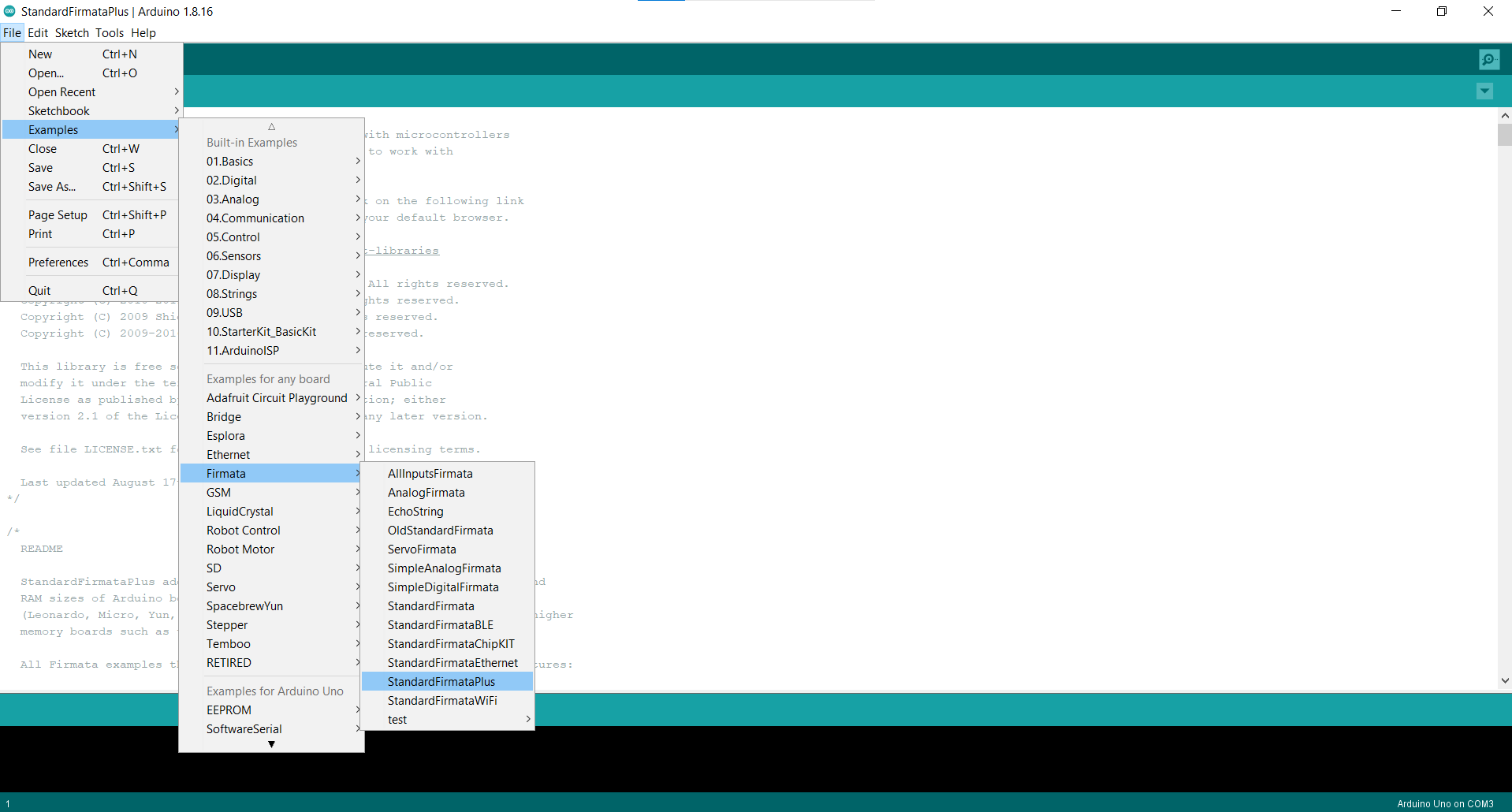Viewport: 1512px width, 812px height.
Task: Expand the 01.Basics examples
Action: point(271,162)
